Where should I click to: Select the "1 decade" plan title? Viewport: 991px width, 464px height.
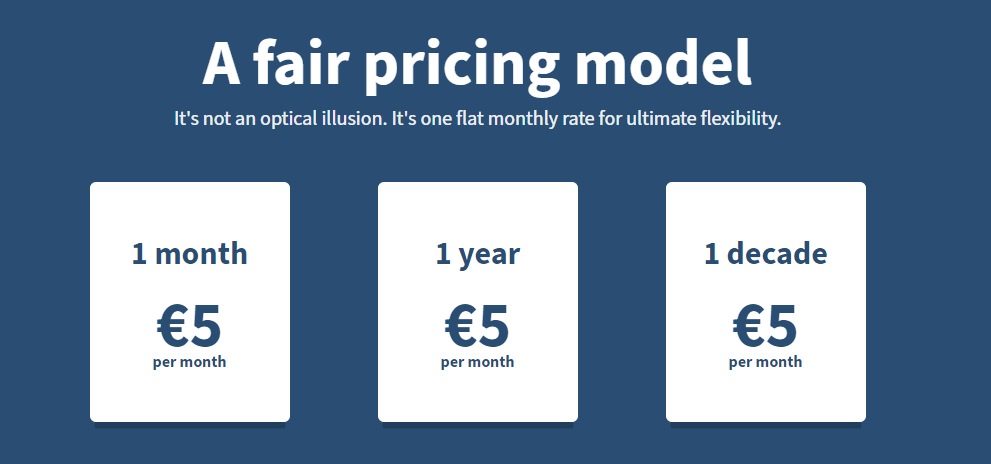(x=766, y=254)
